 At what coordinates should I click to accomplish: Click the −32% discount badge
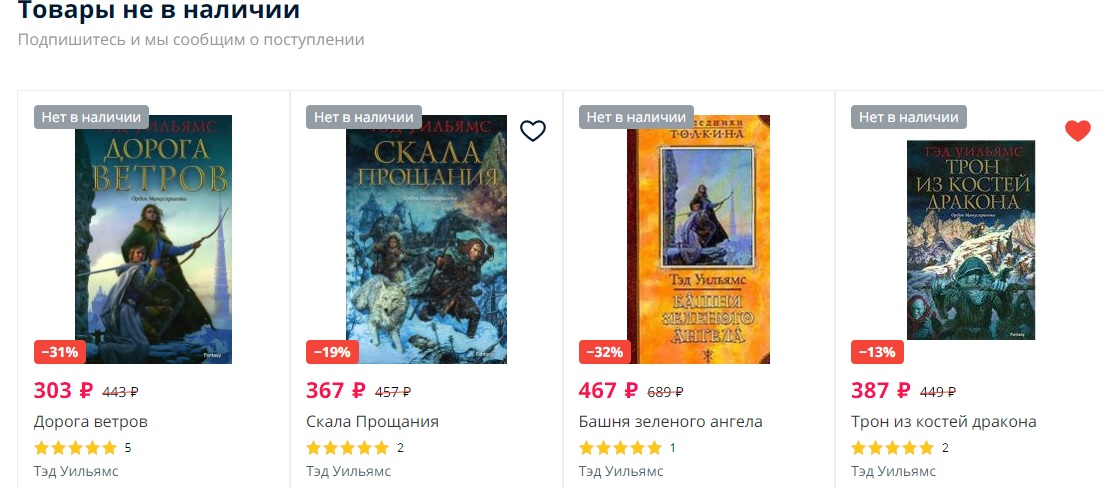pos(605,352)
